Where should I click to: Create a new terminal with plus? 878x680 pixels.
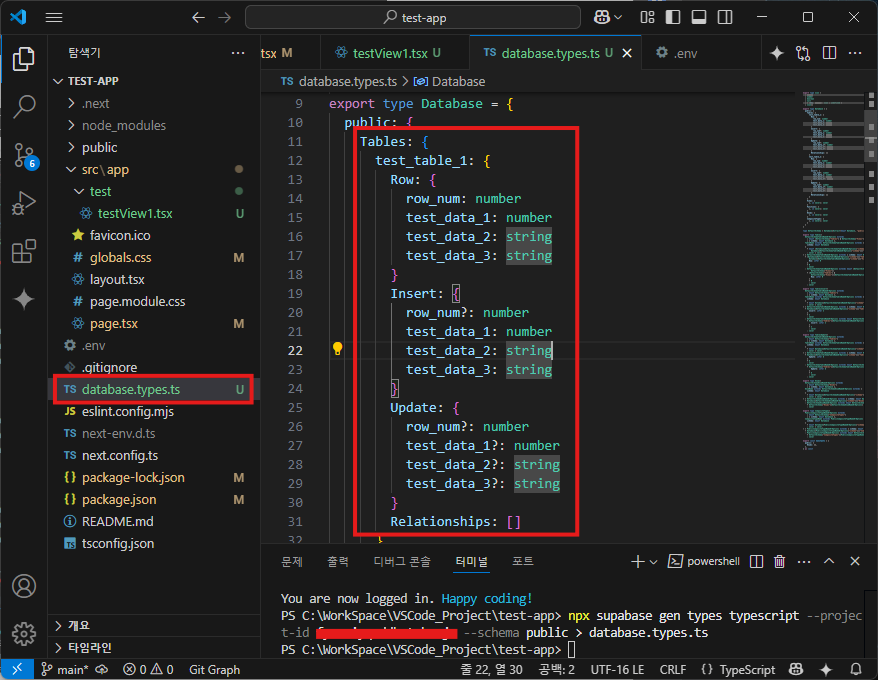tap(637, 561)
